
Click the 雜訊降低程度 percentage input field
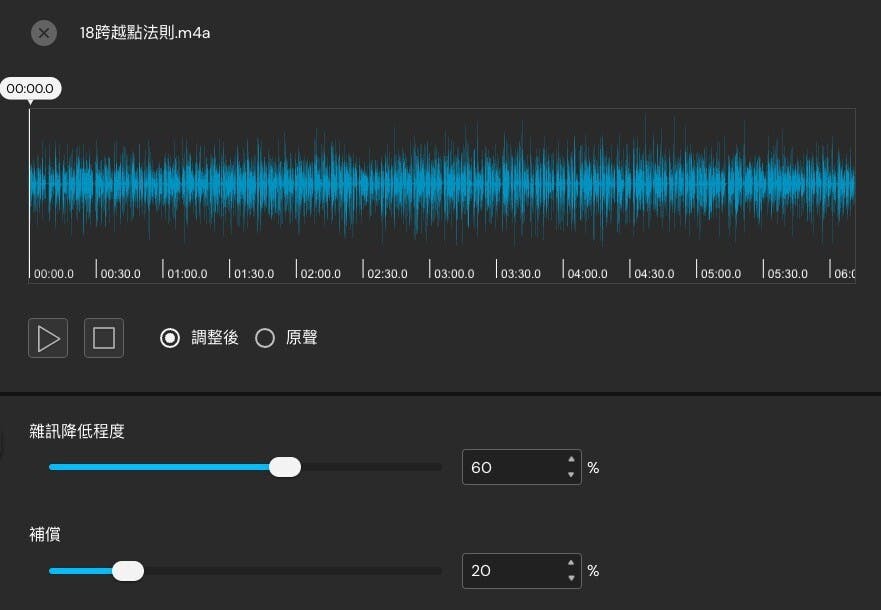[x=510, y=467]
